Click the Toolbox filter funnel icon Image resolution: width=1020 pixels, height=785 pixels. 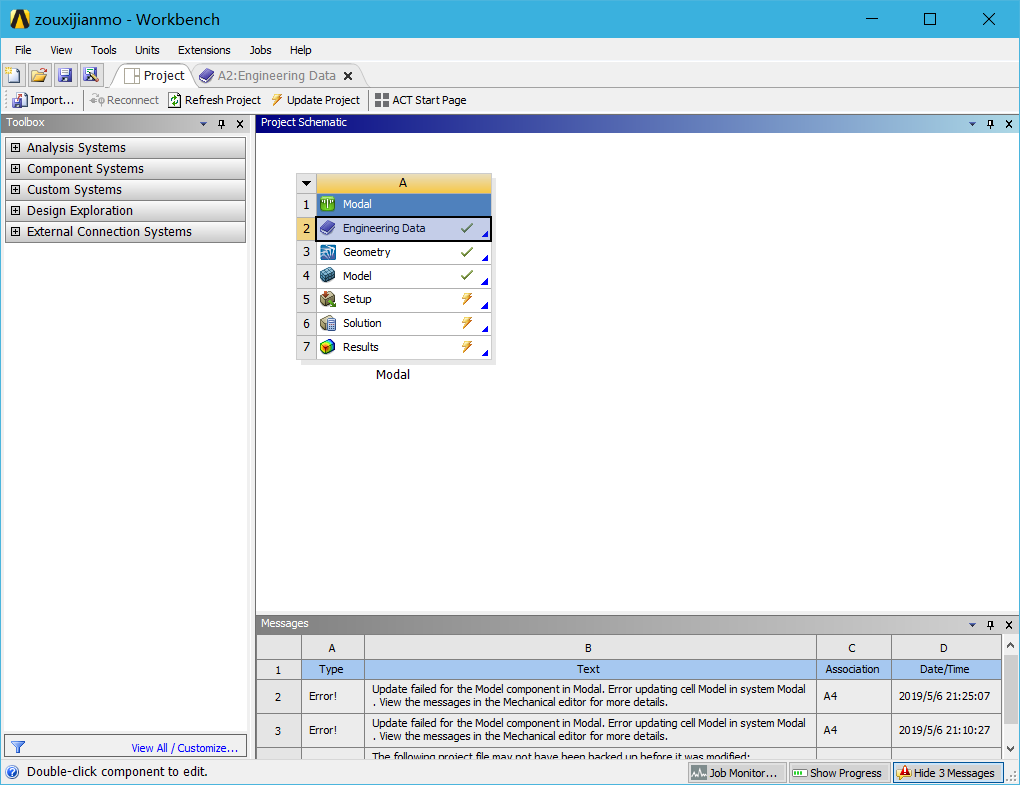tap(17, 747)
